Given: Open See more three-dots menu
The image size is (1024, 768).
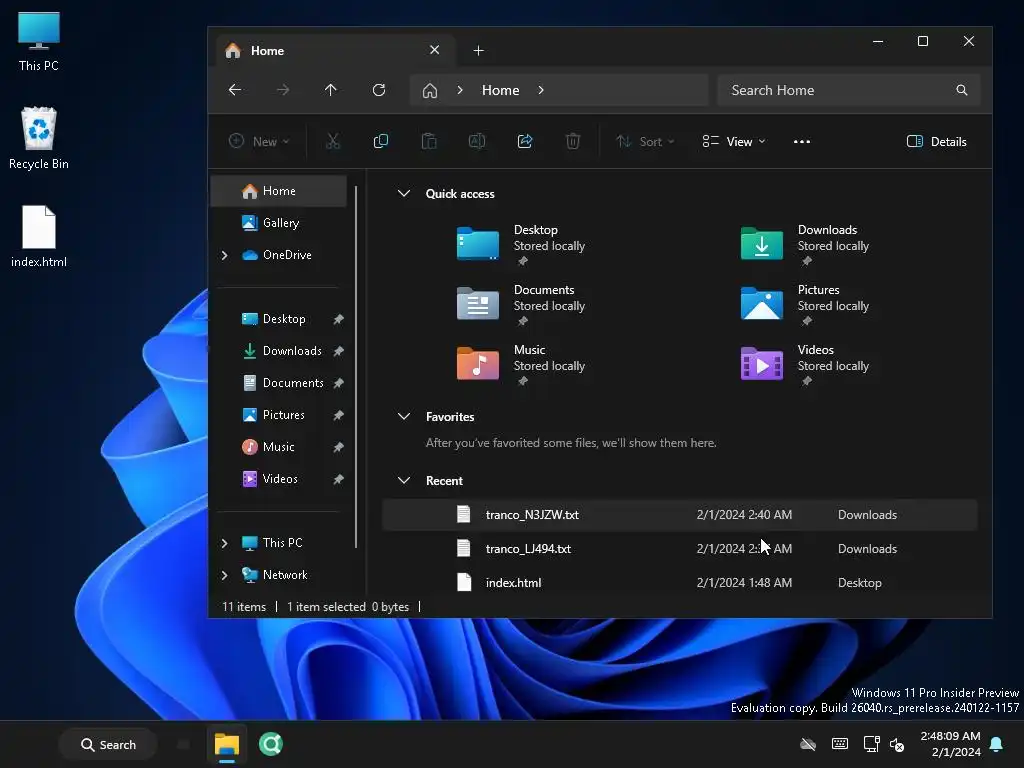Looking at the screenshot, I should click(x=802, y=141).
